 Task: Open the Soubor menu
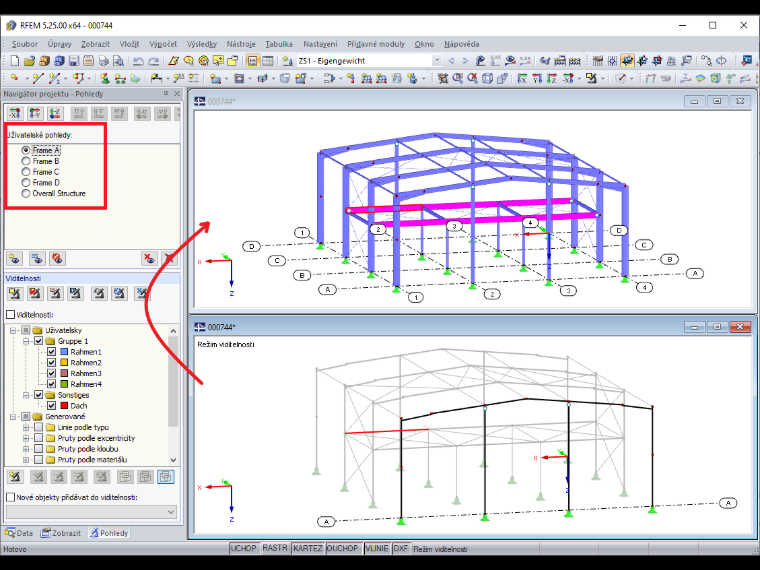(25, 44)
